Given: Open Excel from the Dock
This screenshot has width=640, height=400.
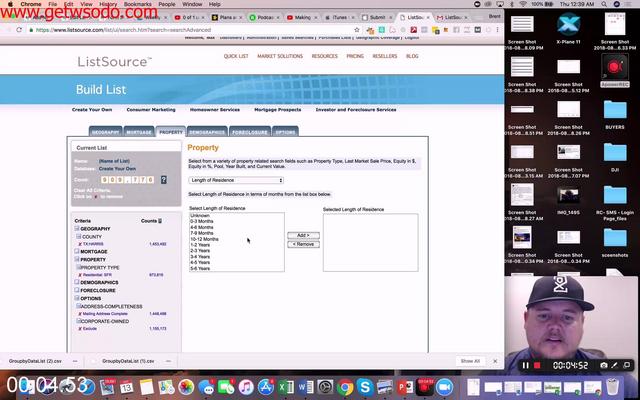Looking at the screenshot, I should [286, 387].
